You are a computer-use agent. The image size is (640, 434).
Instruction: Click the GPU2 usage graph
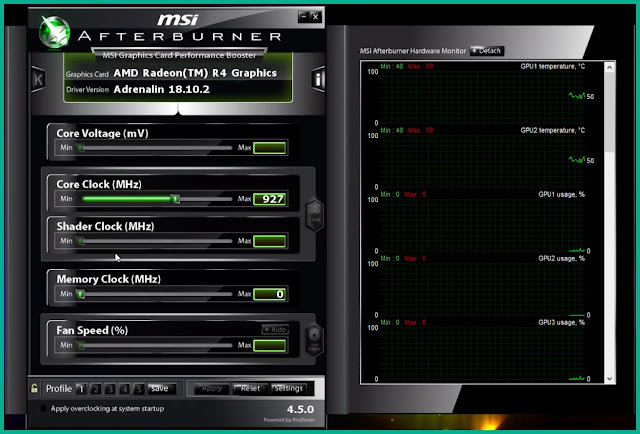(482, 289)
